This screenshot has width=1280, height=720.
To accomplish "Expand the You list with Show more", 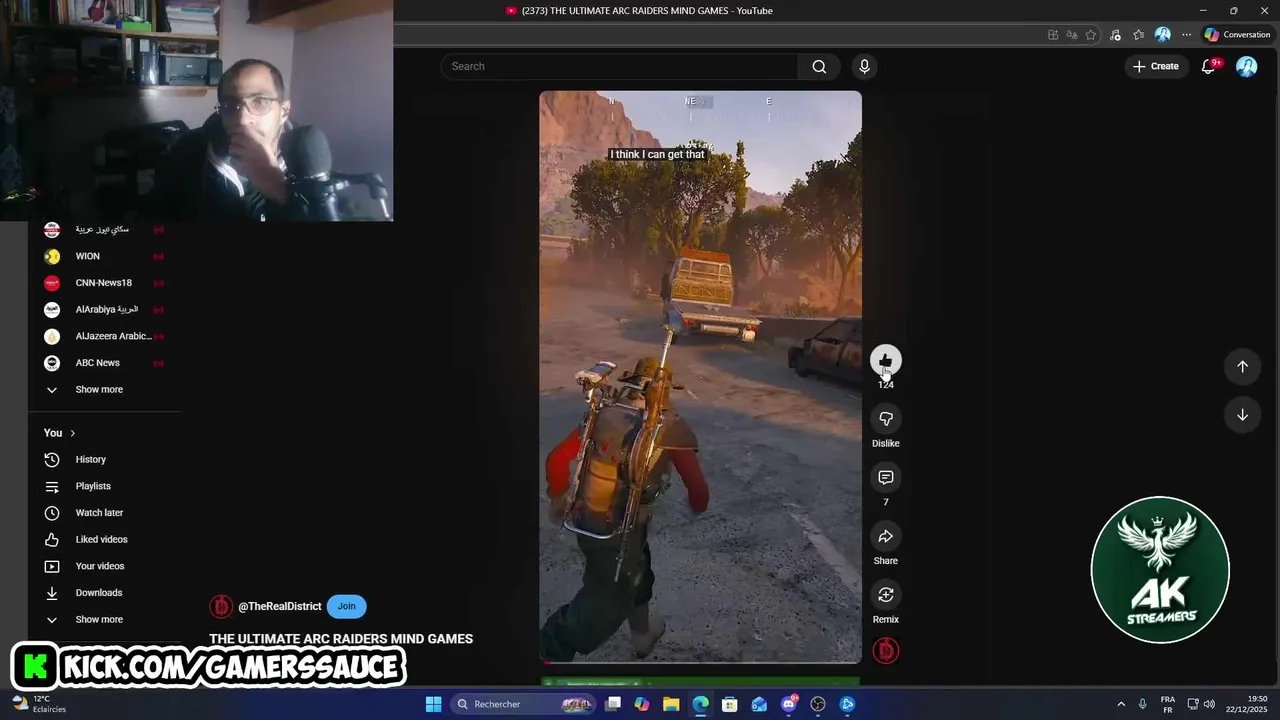I will (x=99, y=619).
